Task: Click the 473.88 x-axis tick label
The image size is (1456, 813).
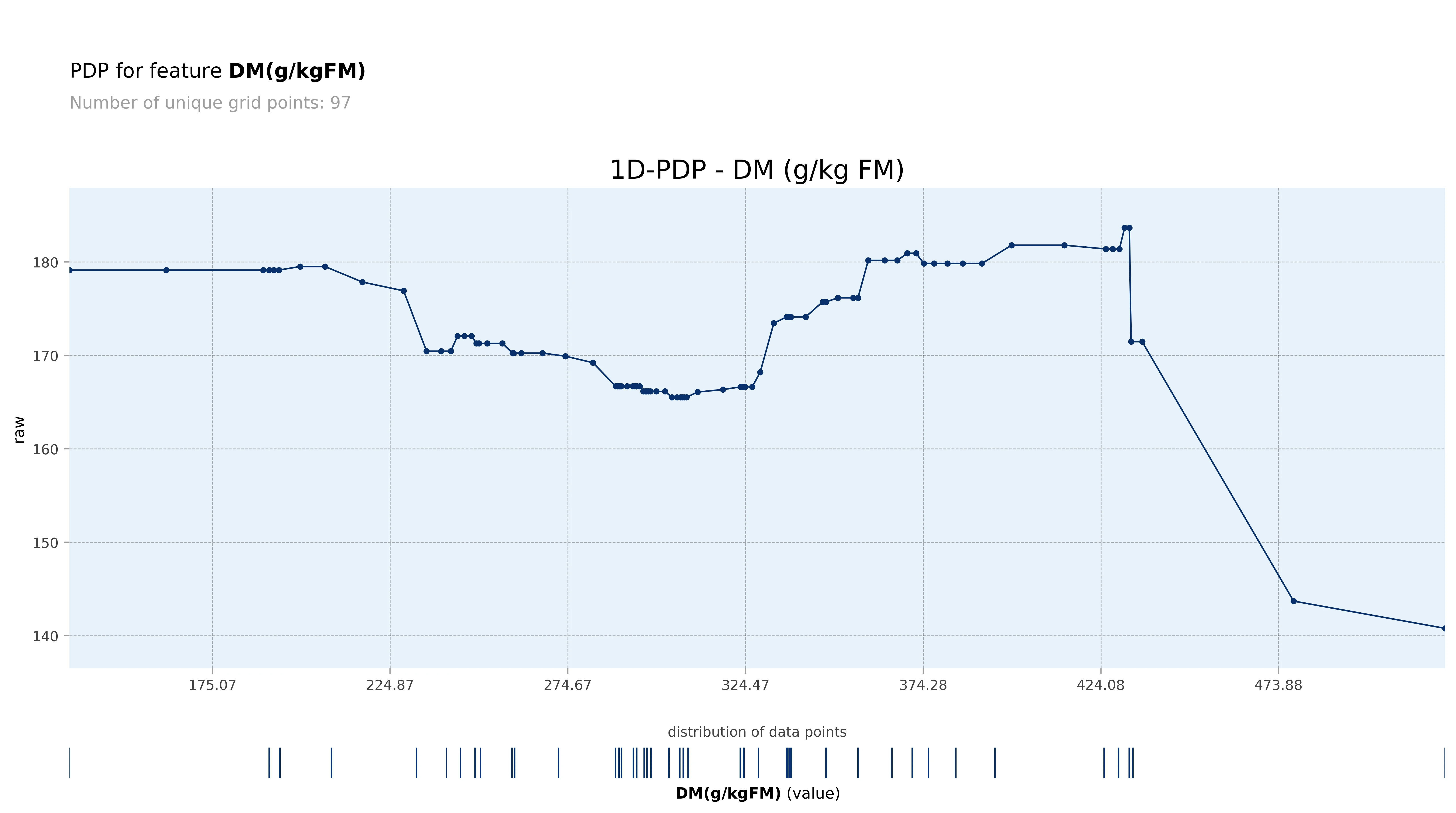Action: pos(1278,685)
